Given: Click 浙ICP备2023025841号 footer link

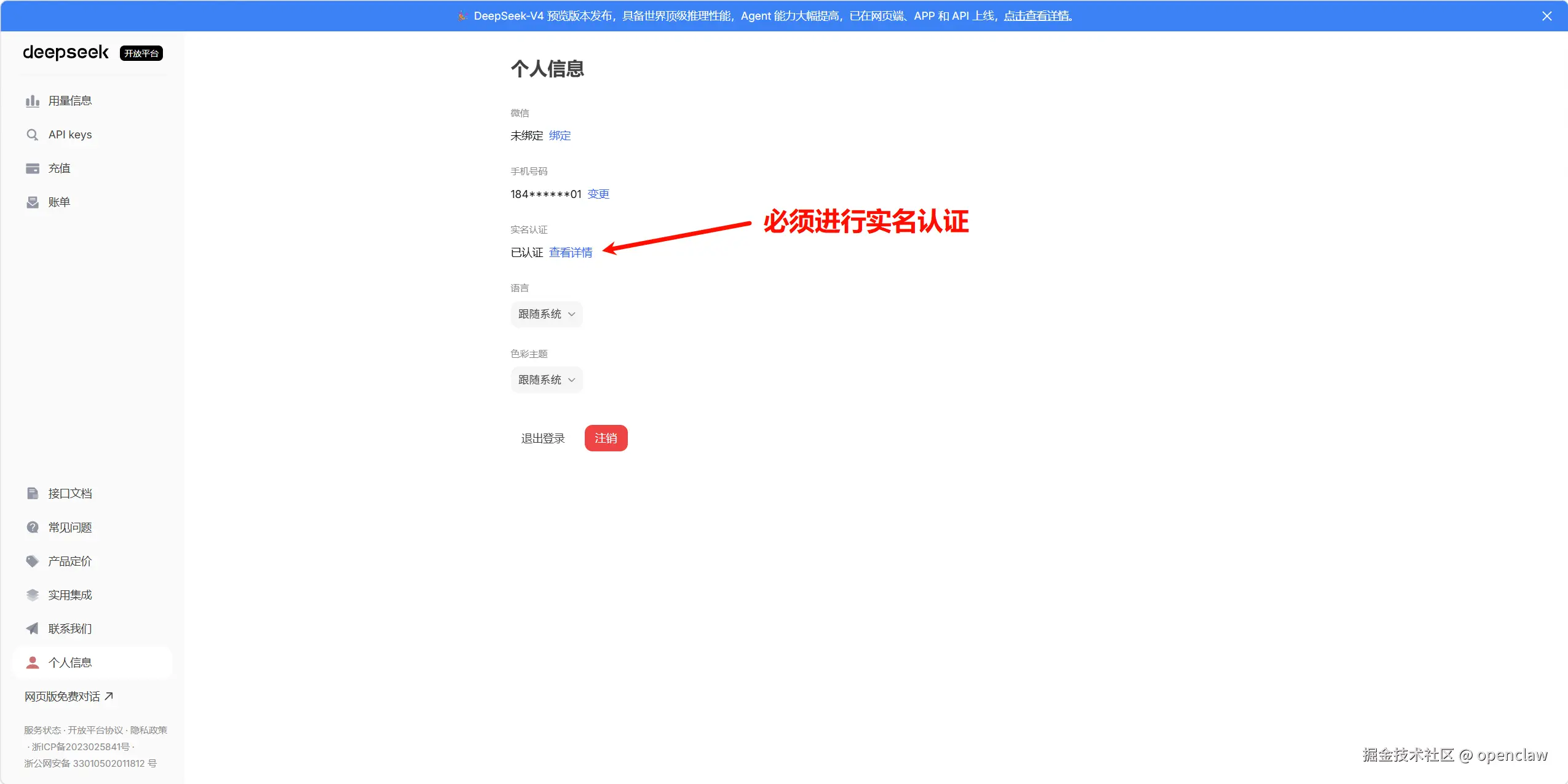Looking at the screenshot, I should 81,746.
